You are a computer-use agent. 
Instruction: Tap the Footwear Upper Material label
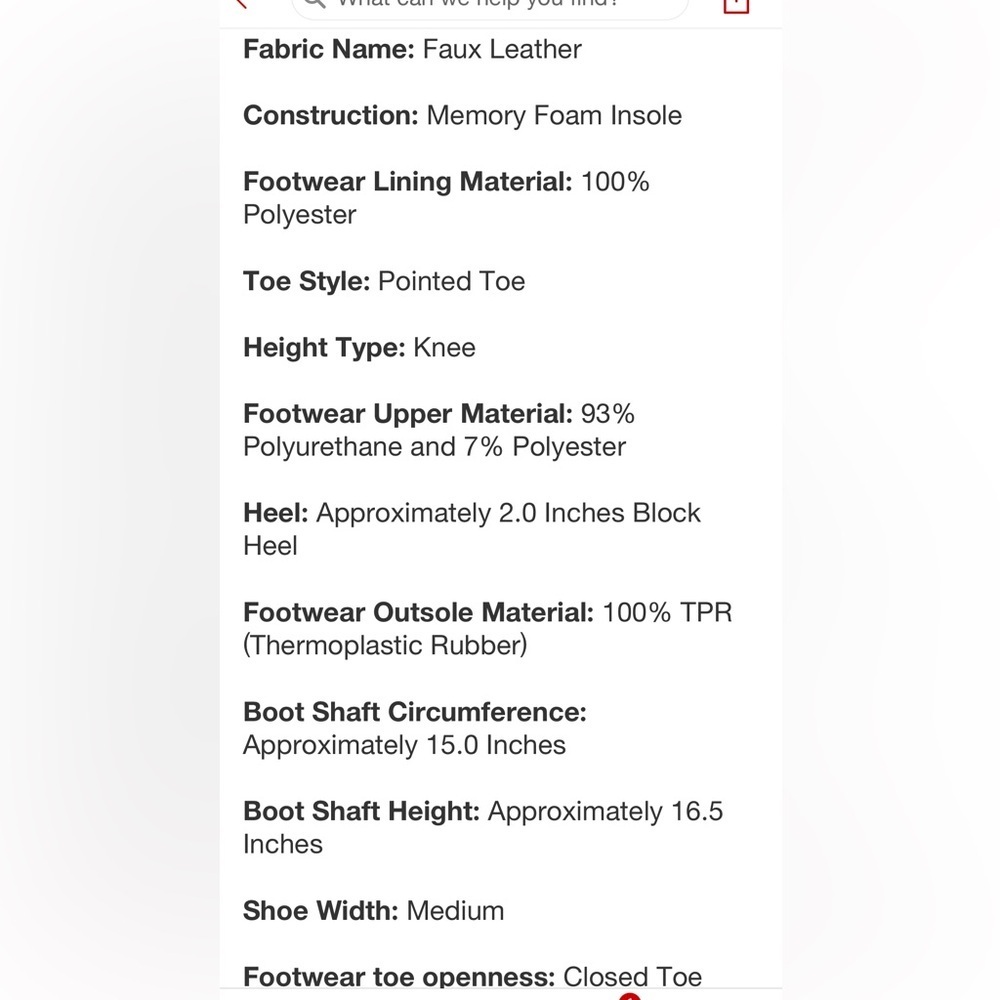click(408, 414)
